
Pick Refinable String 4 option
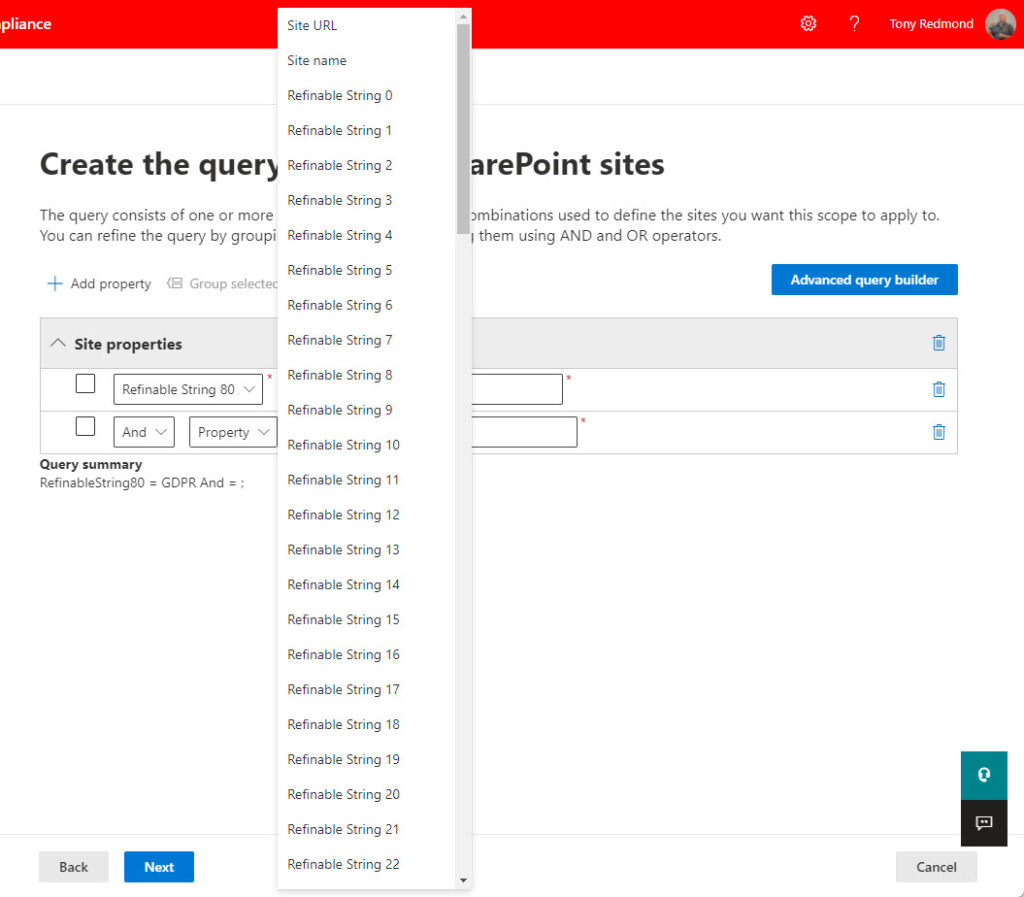366,235
